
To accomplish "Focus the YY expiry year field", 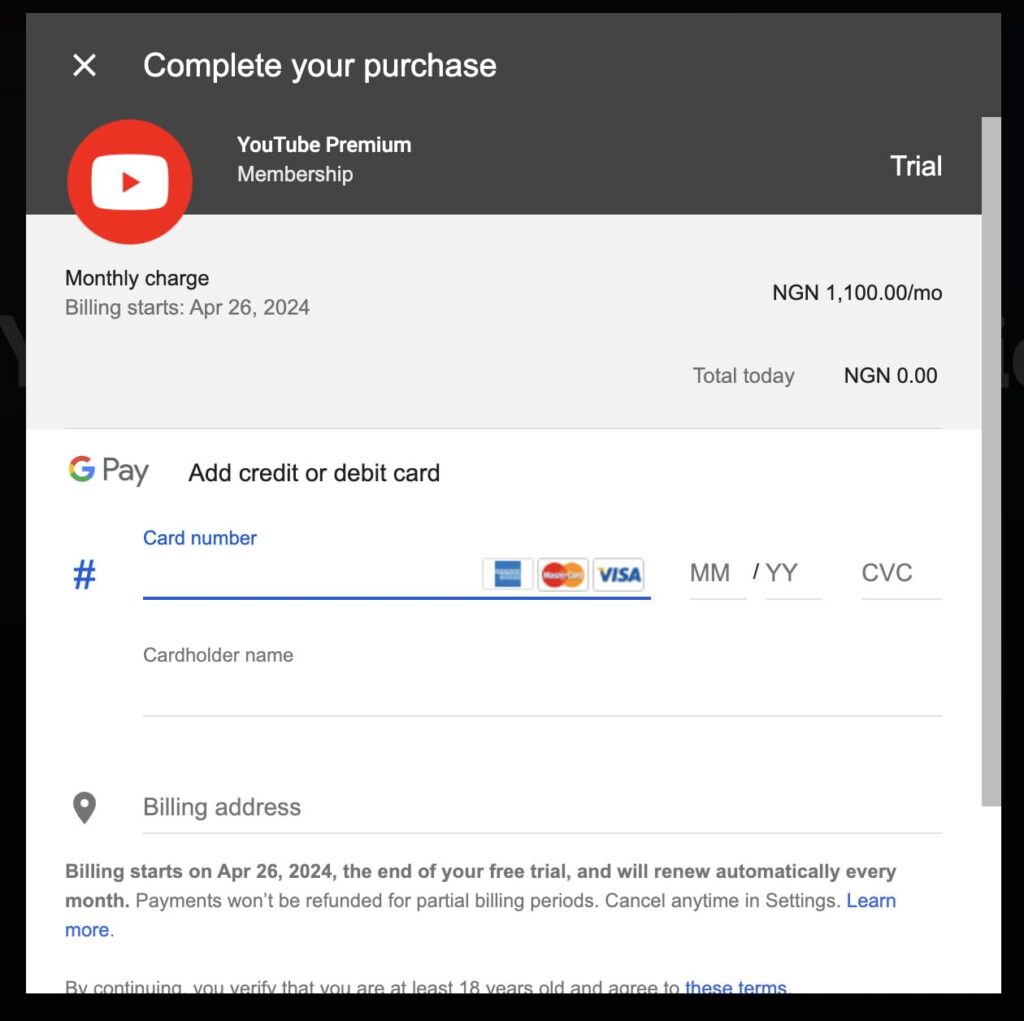I will tap(793, 574).
